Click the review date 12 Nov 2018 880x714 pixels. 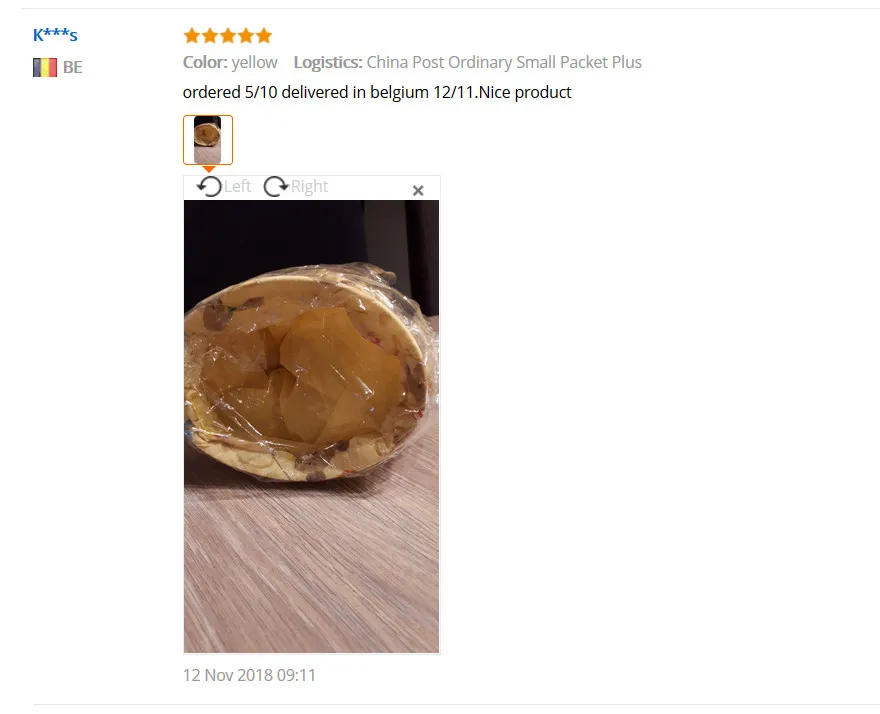250,675
